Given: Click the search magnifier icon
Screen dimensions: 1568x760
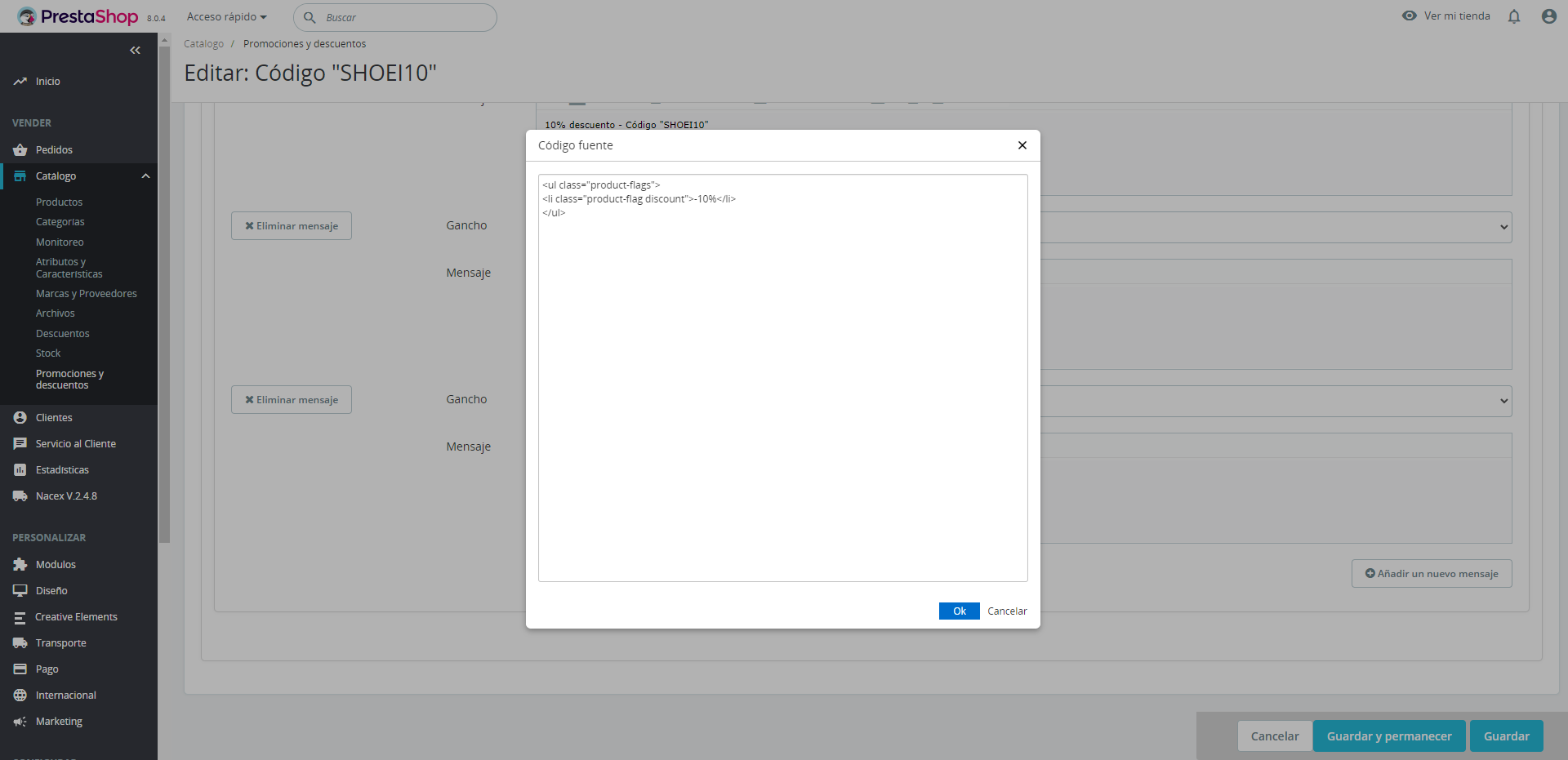Looking at the screenshot, I should click(x=310, y=17).
